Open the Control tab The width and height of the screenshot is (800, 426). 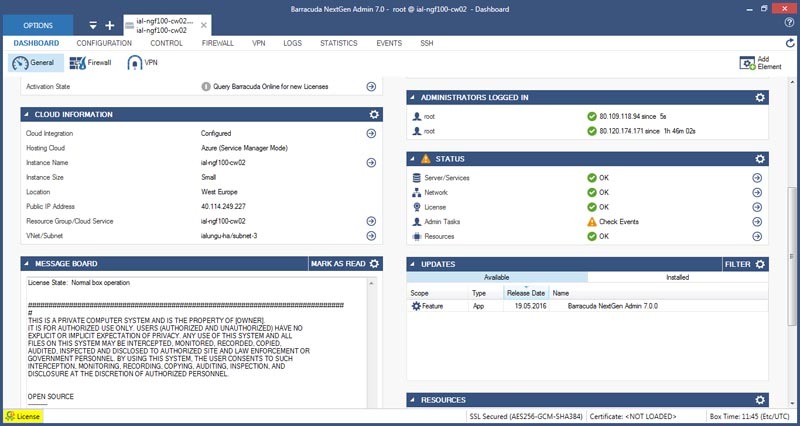(166, 43)
